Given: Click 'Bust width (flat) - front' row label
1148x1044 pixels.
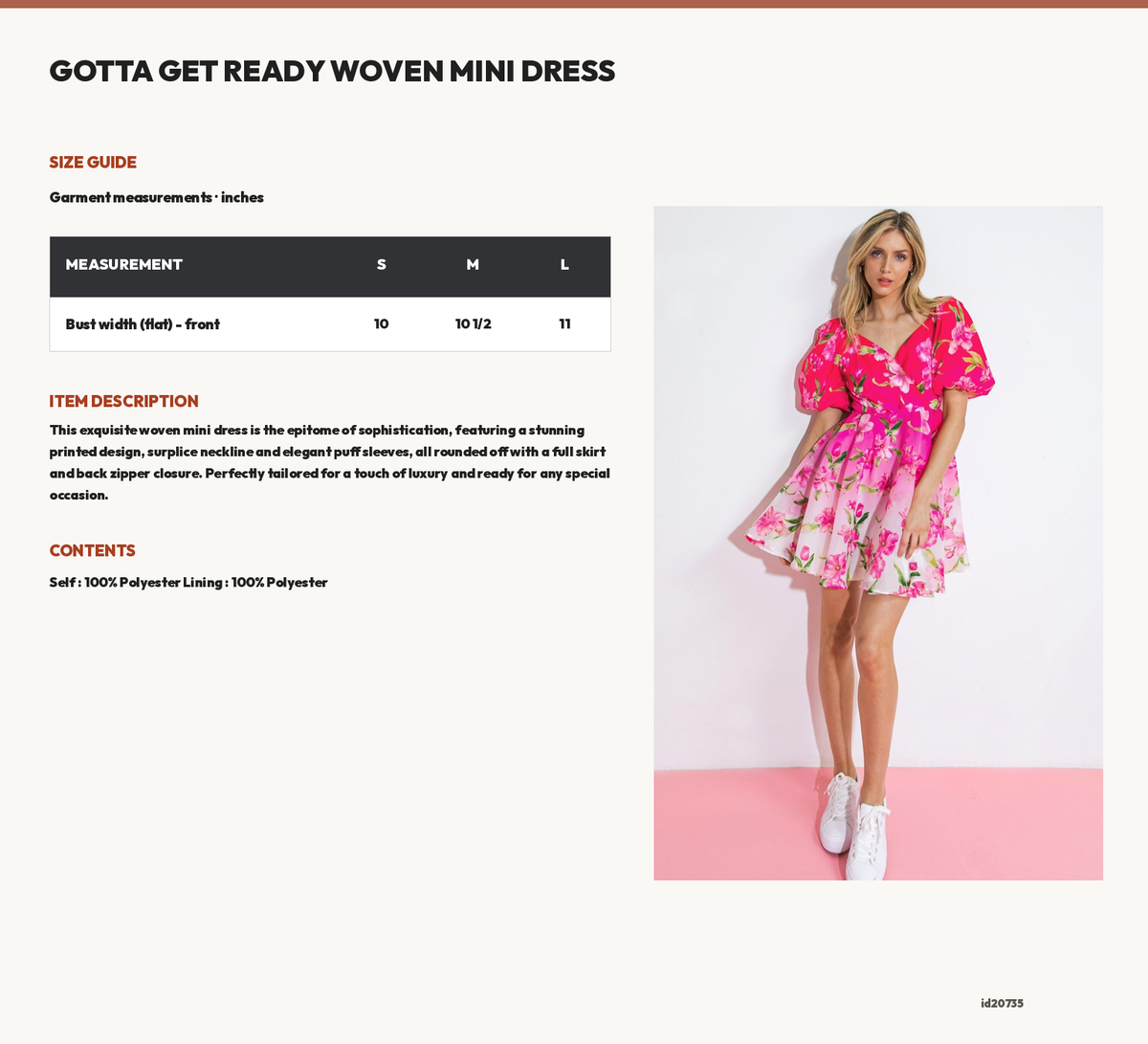Looking at the screenshot, I should 143,324.
